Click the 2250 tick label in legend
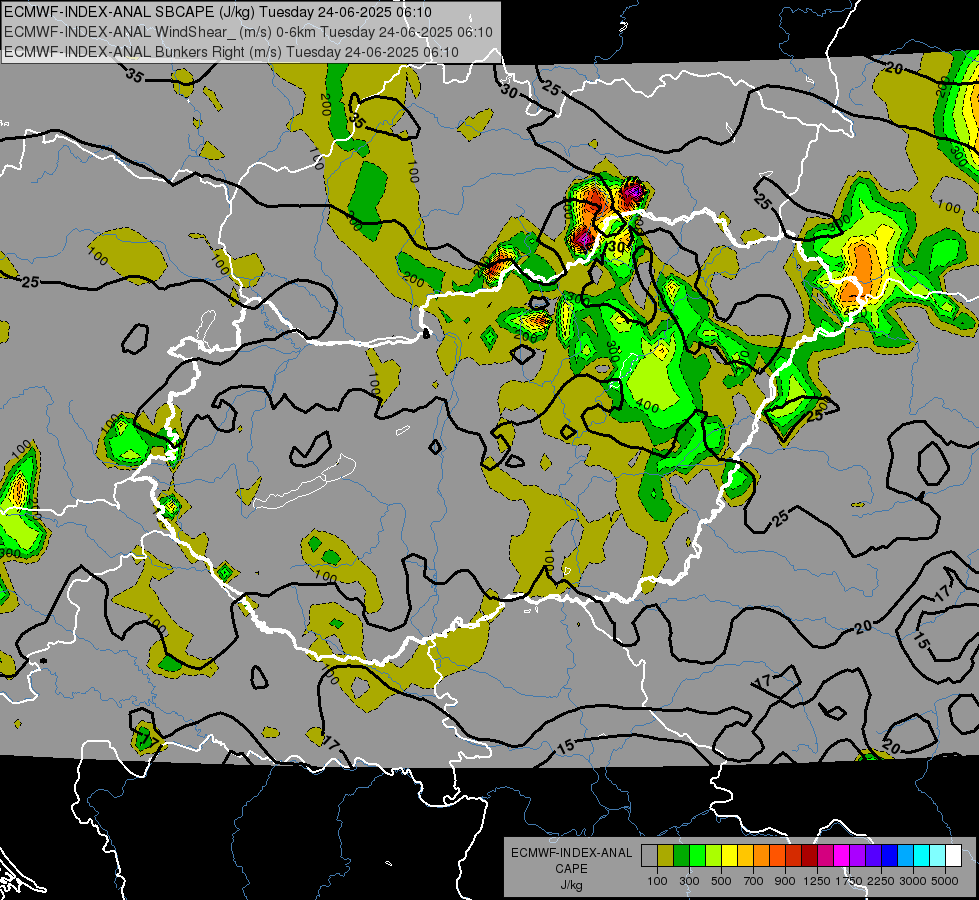Viewport: 979px width, 900px height. coord(880,881)
